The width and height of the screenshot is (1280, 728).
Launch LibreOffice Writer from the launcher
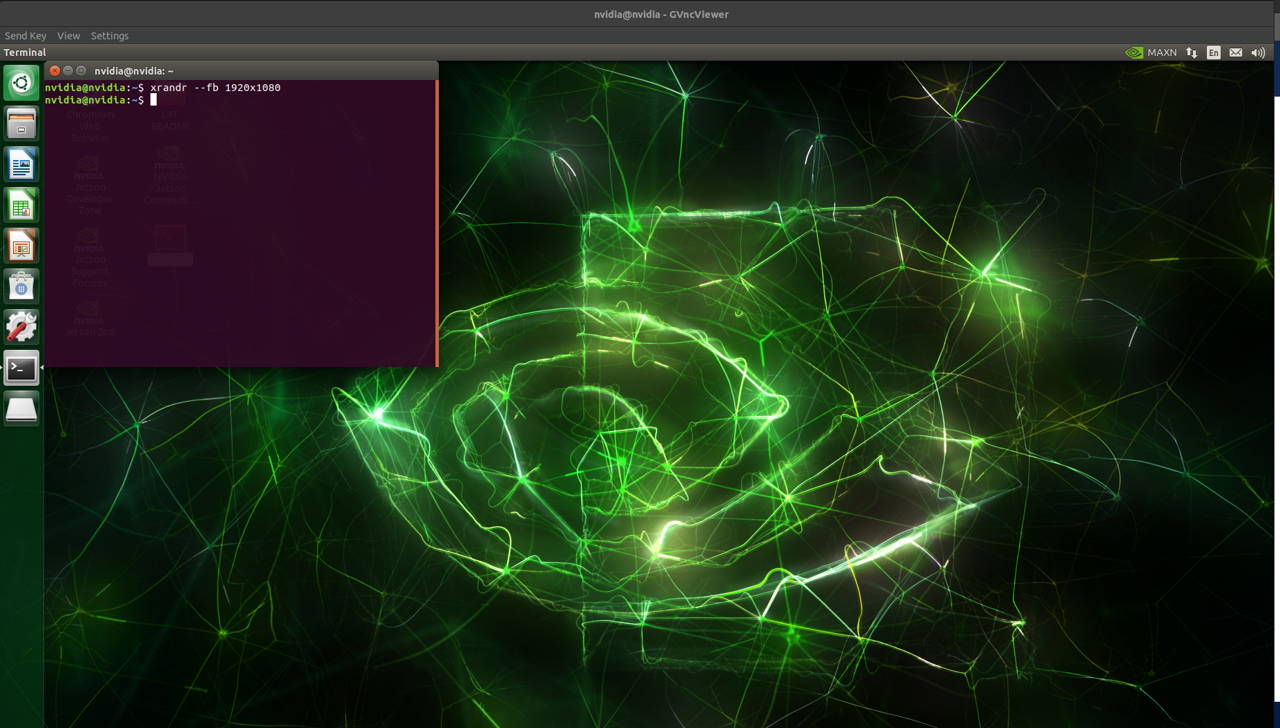21,164
